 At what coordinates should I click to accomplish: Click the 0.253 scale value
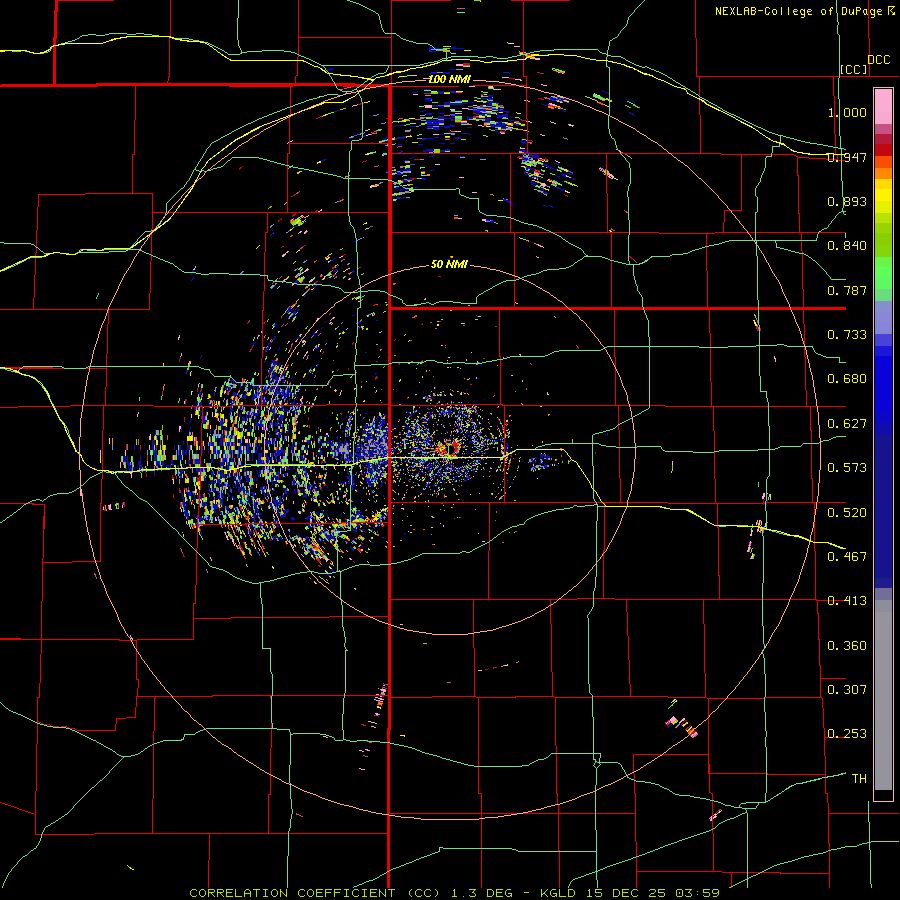tap(847, 734)
